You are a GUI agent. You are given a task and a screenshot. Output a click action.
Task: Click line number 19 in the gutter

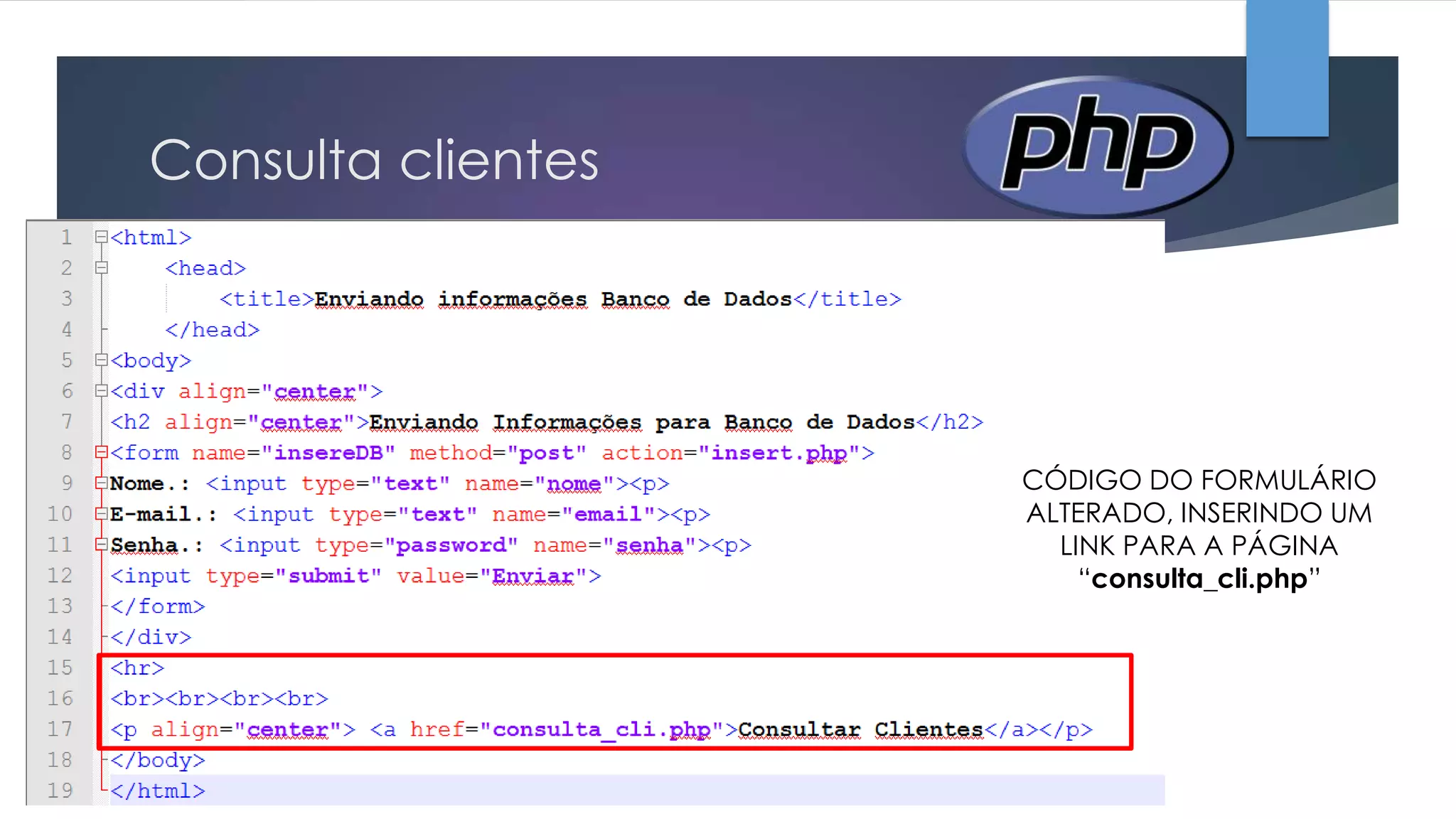[x=60, y=790]
